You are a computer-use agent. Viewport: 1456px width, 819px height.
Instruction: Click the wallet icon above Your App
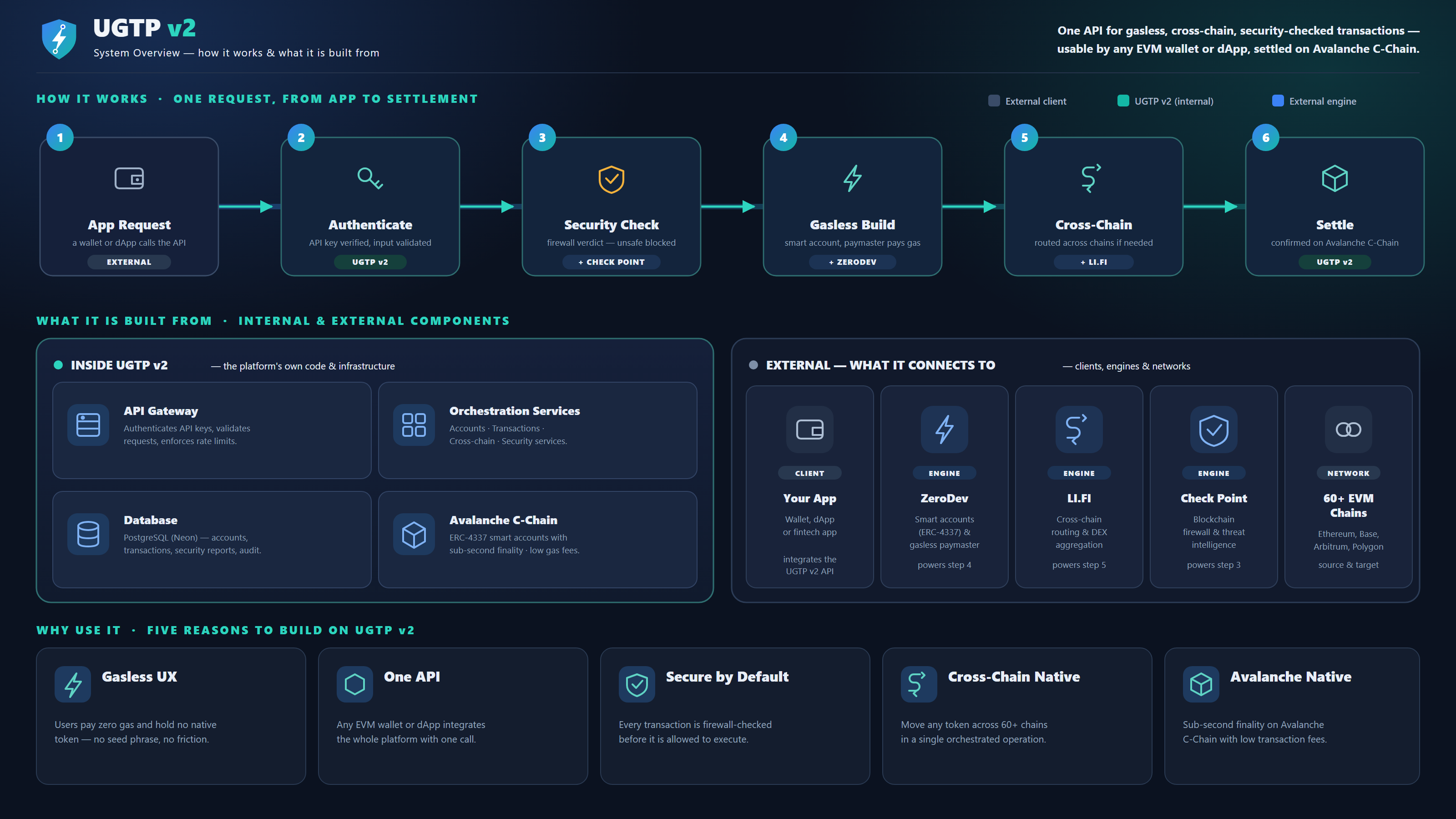pos(809,430)
